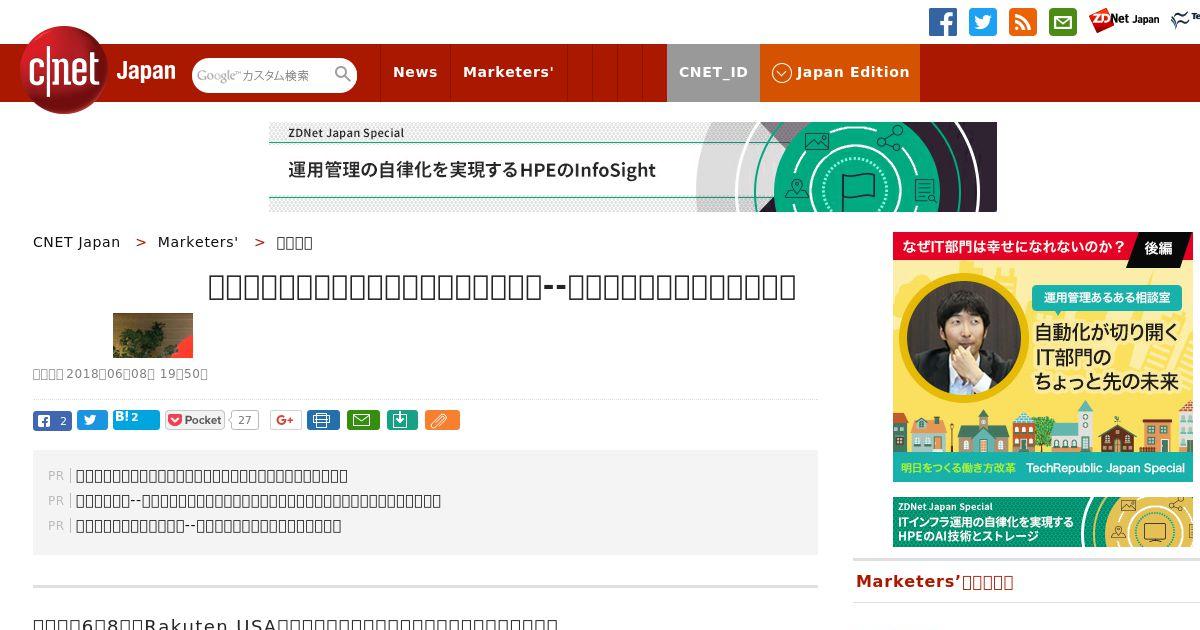Open the HPE InfoSight banner ad
This screenshot has width=1200, height=630.
[633, 167]
